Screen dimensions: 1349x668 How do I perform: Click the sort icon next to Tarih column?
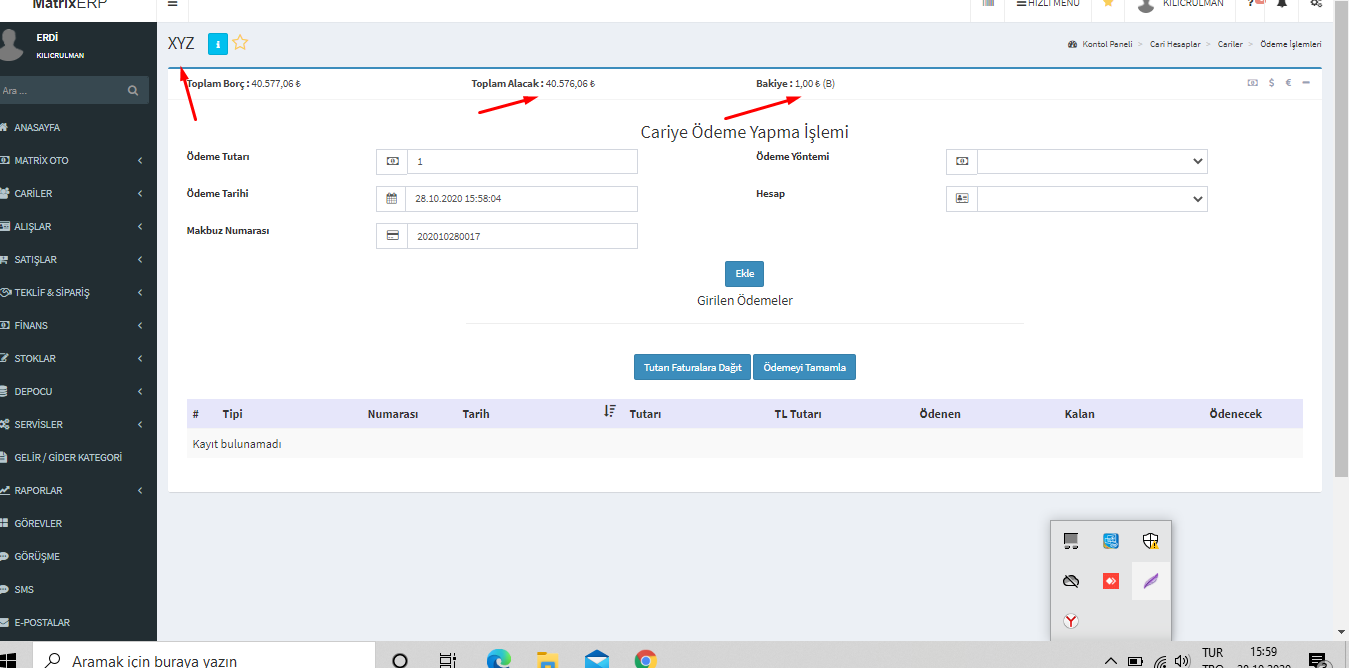[610, 412]
